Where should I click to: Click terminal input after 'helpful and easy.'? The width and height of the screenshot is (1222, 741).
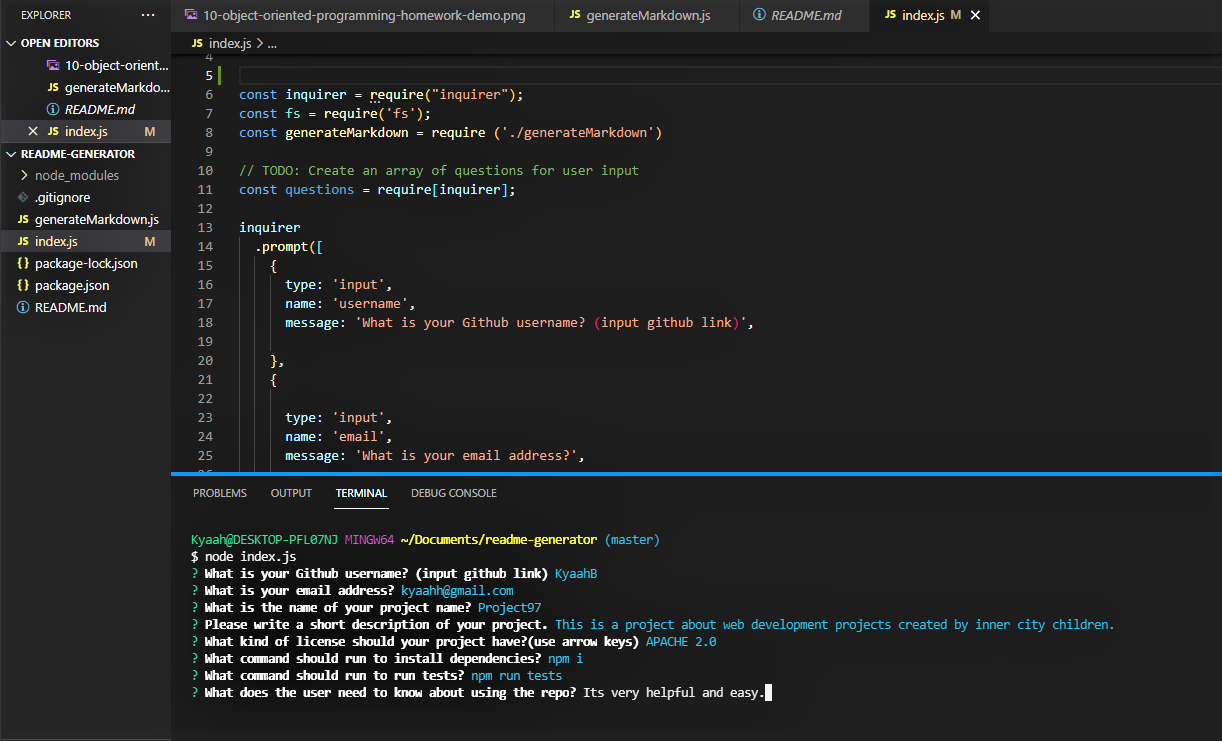coord(768,693)
